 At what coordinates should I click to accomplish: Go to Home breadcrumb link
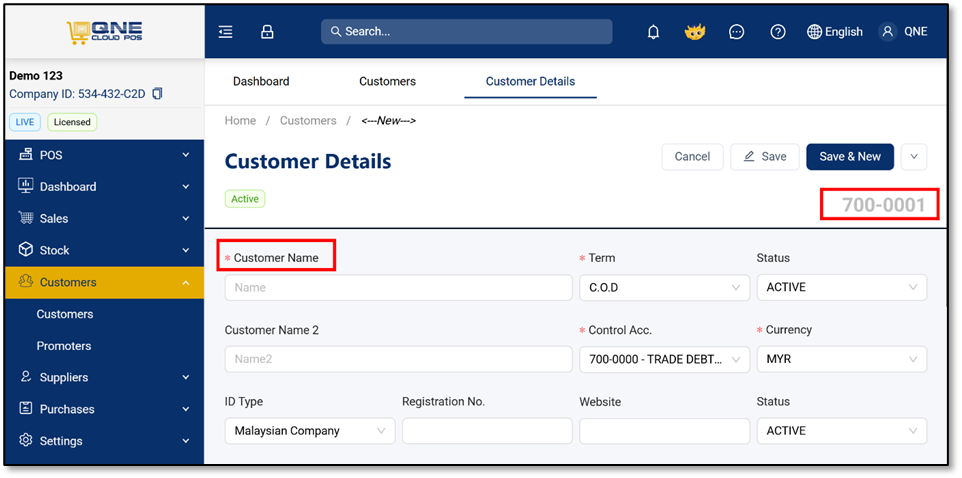click(x=240, y=121)
